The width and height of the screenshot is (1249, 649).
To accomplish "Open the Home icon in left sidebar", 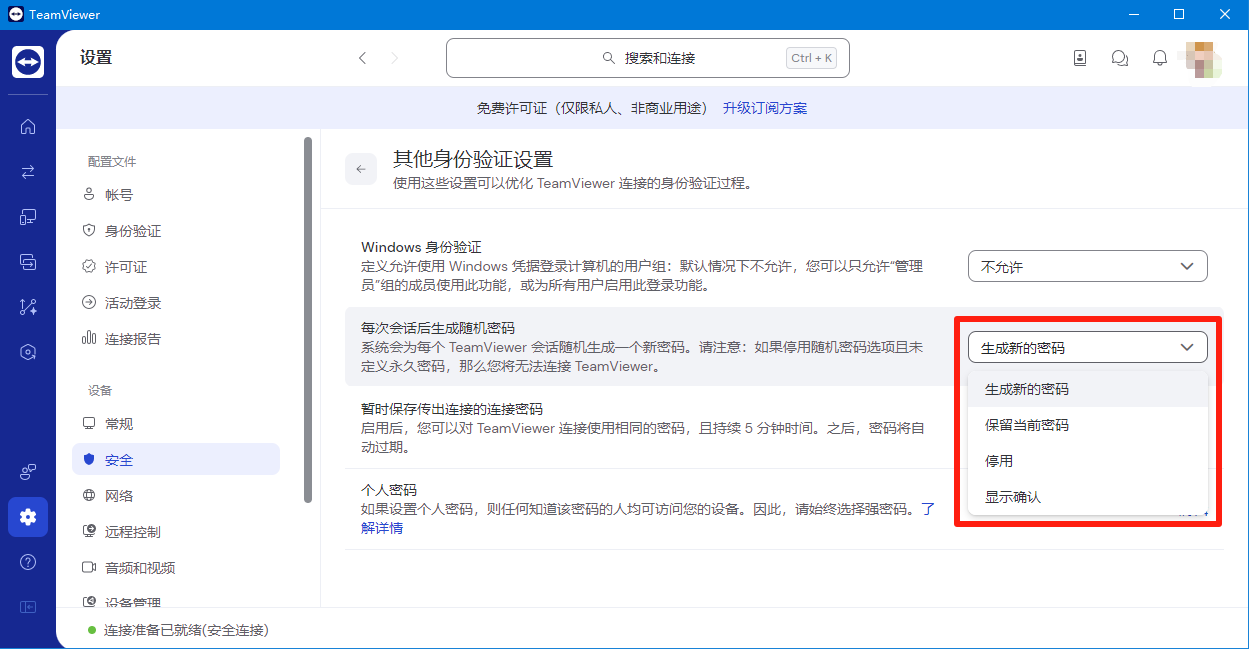I will (x=28, y=126).
